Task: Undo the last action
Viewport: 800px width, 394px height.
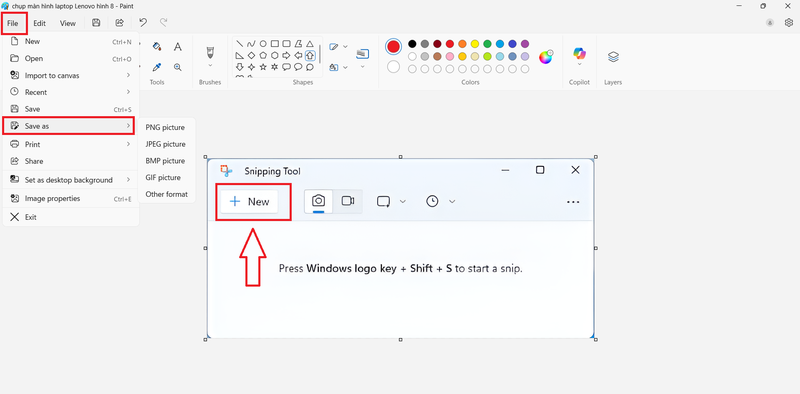Action: 143,23
